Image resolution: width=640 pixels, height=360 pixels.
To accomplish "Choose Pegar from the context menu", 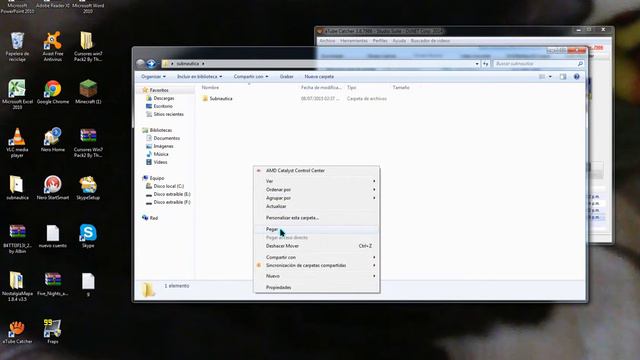I will pos(316,229).
